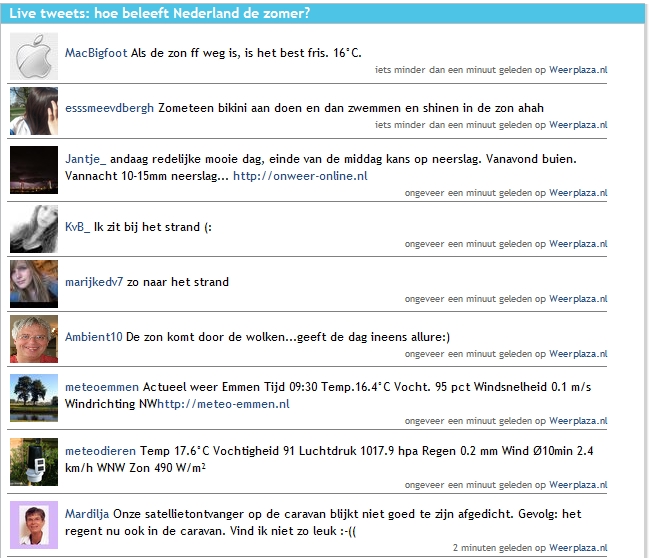Click esssmeevdbergh's profile picture
649x558 pixels.
click(x=34, y=111)
